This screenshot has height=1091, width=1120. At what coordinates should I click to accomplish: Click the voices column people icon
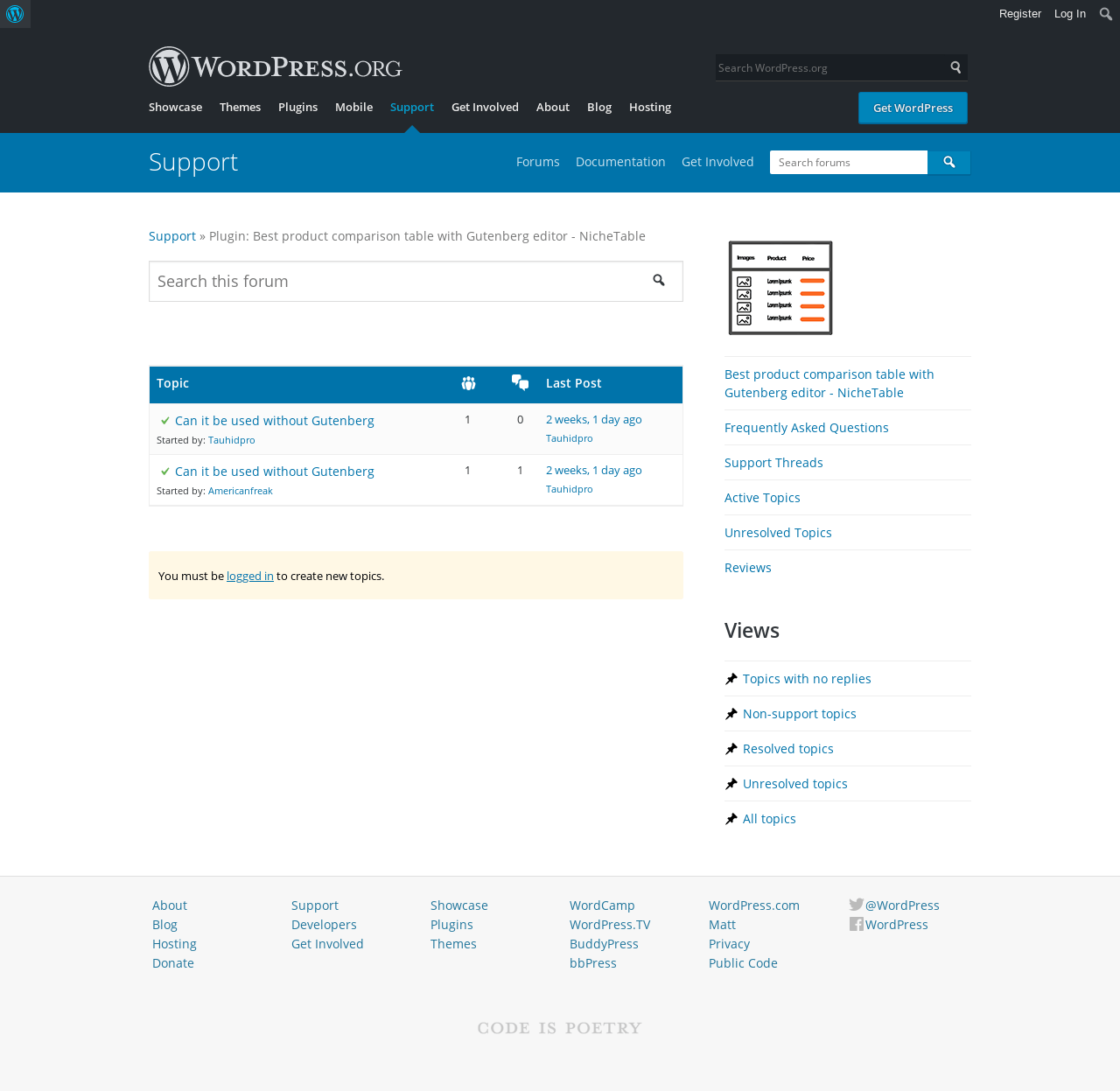(x=468, y=383)
